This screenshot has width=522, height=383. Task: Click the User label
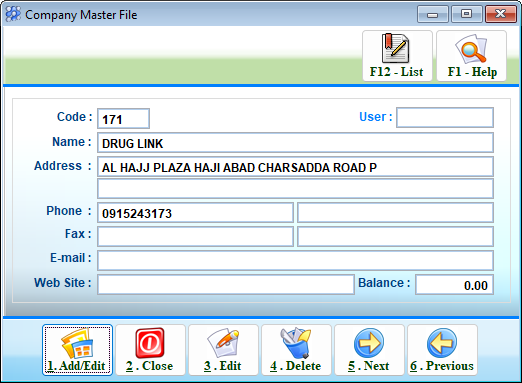[376, 117]
